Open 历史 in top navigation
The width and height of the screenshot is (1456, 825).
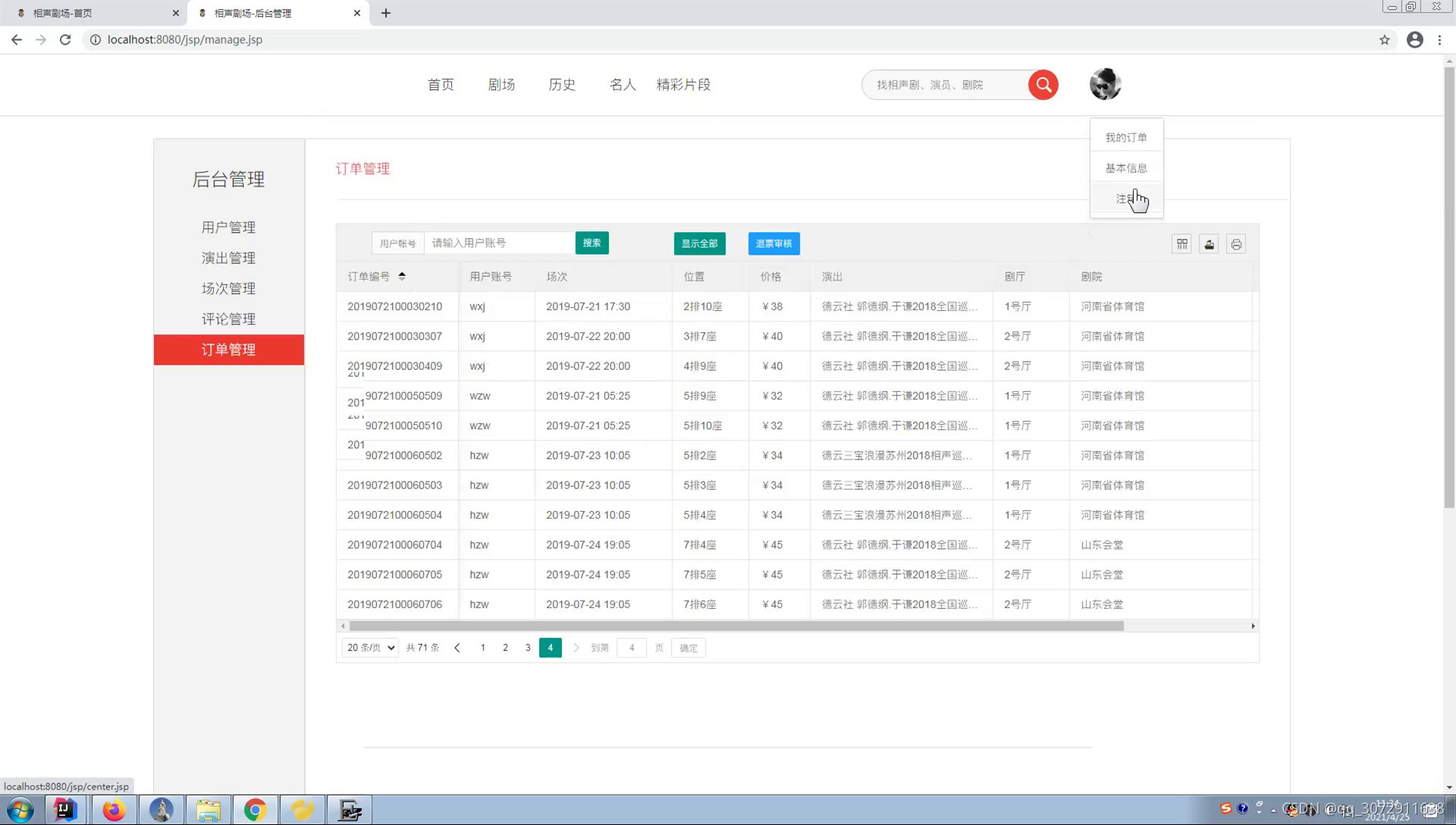coord(562,85)
